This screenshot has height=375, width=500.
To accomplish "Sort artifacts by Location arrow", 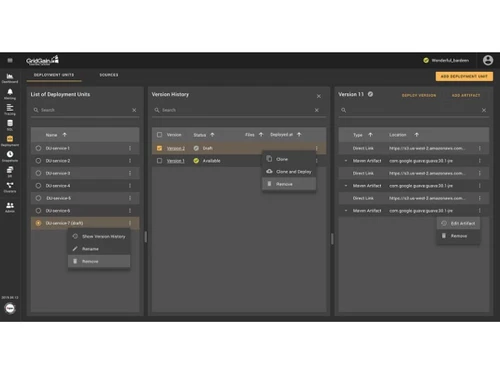I will pos(416,135).
